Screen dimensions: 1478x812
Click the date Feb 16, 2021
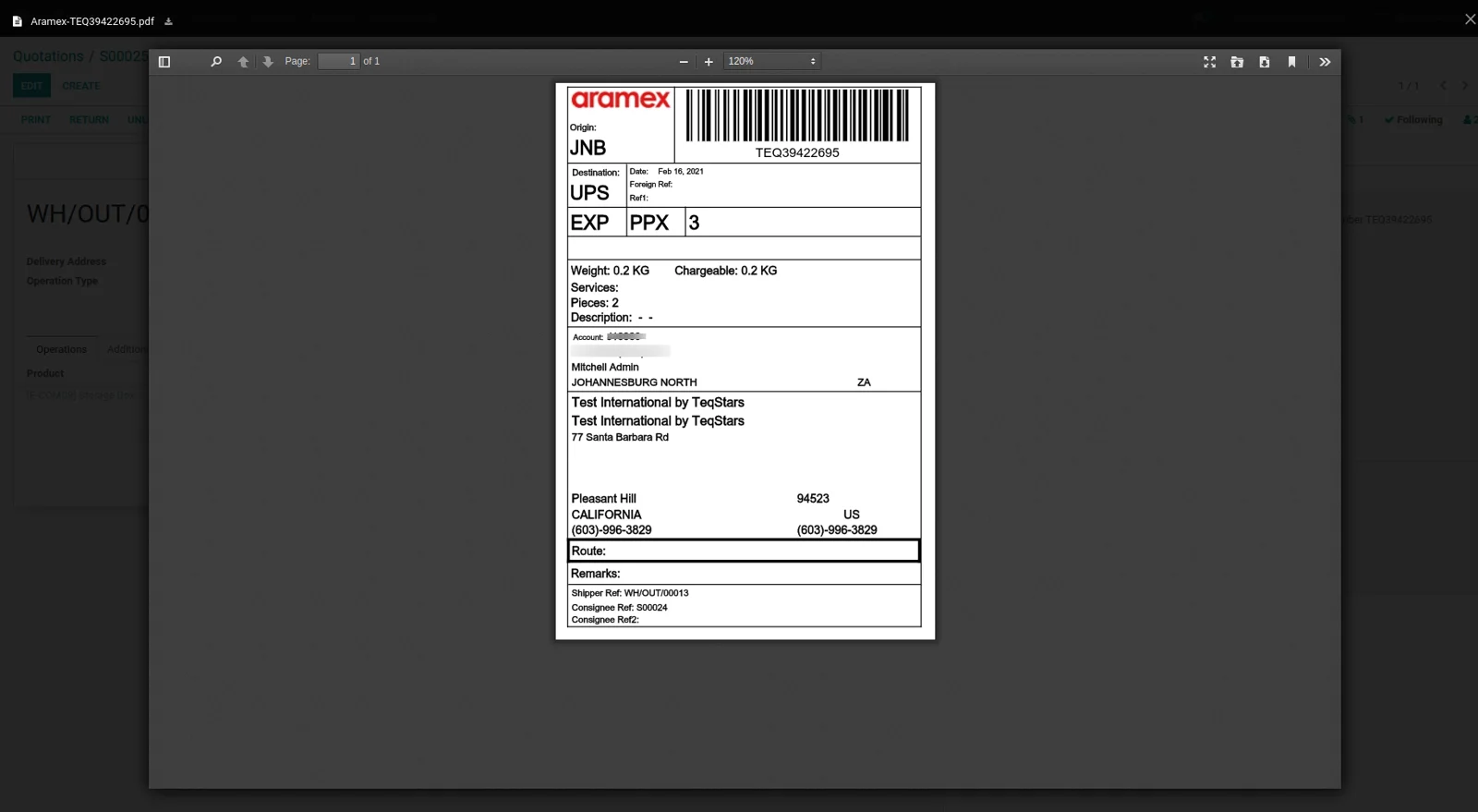pyautogui.click(x=681, y=171)
